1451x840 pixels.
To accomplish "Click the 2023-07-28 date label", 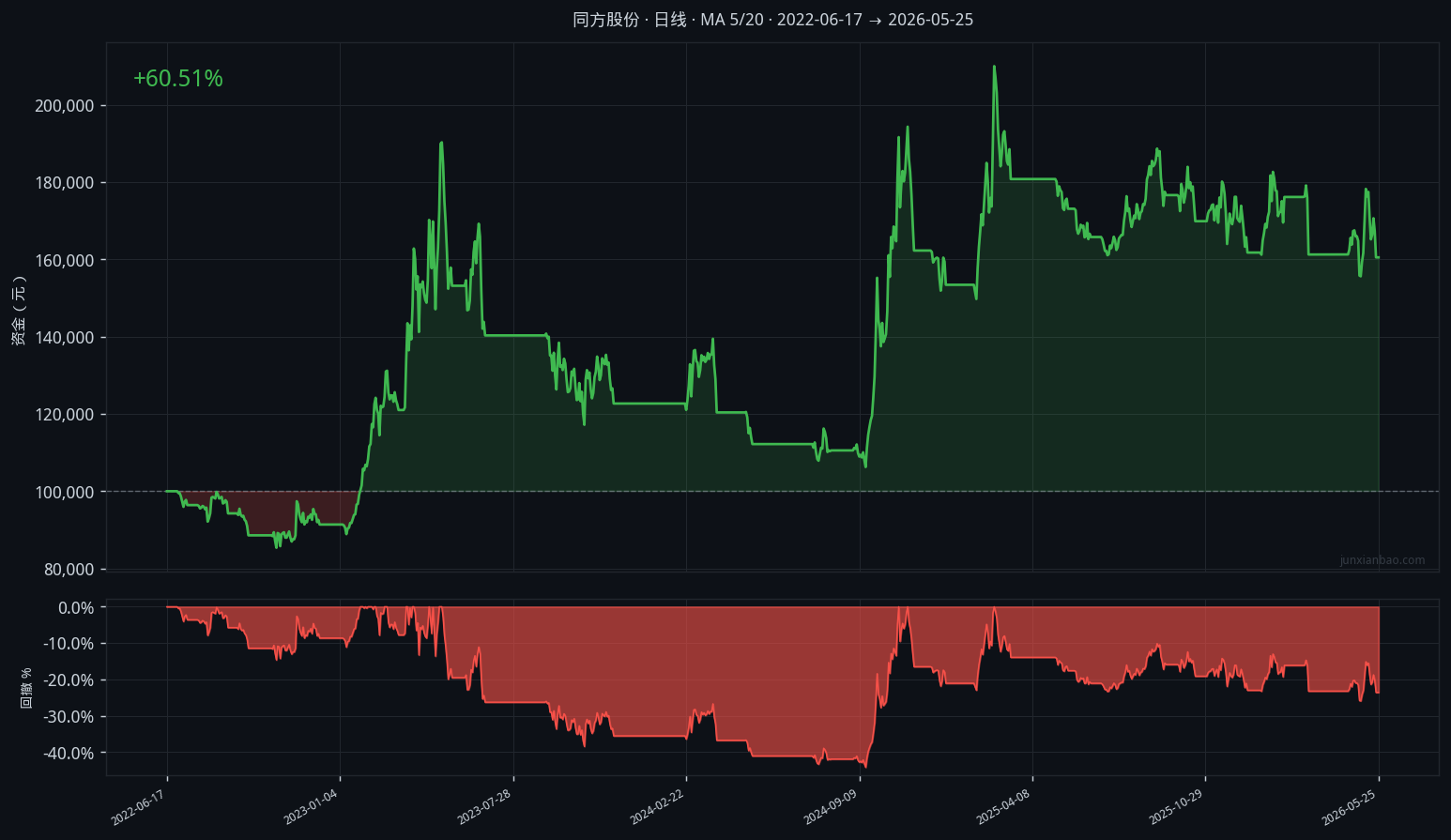I will tap(484, 807).
